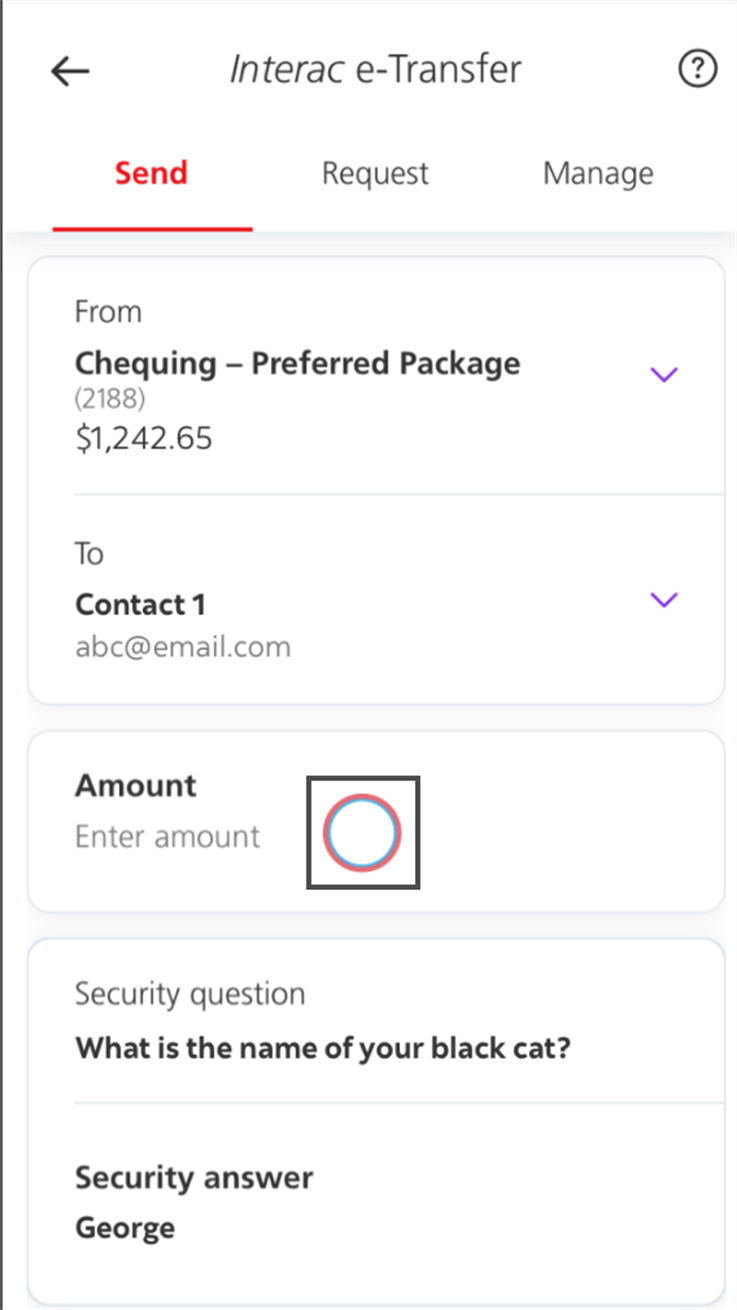
Task: Open the Request tab
Action: click(x=375, y=173)
